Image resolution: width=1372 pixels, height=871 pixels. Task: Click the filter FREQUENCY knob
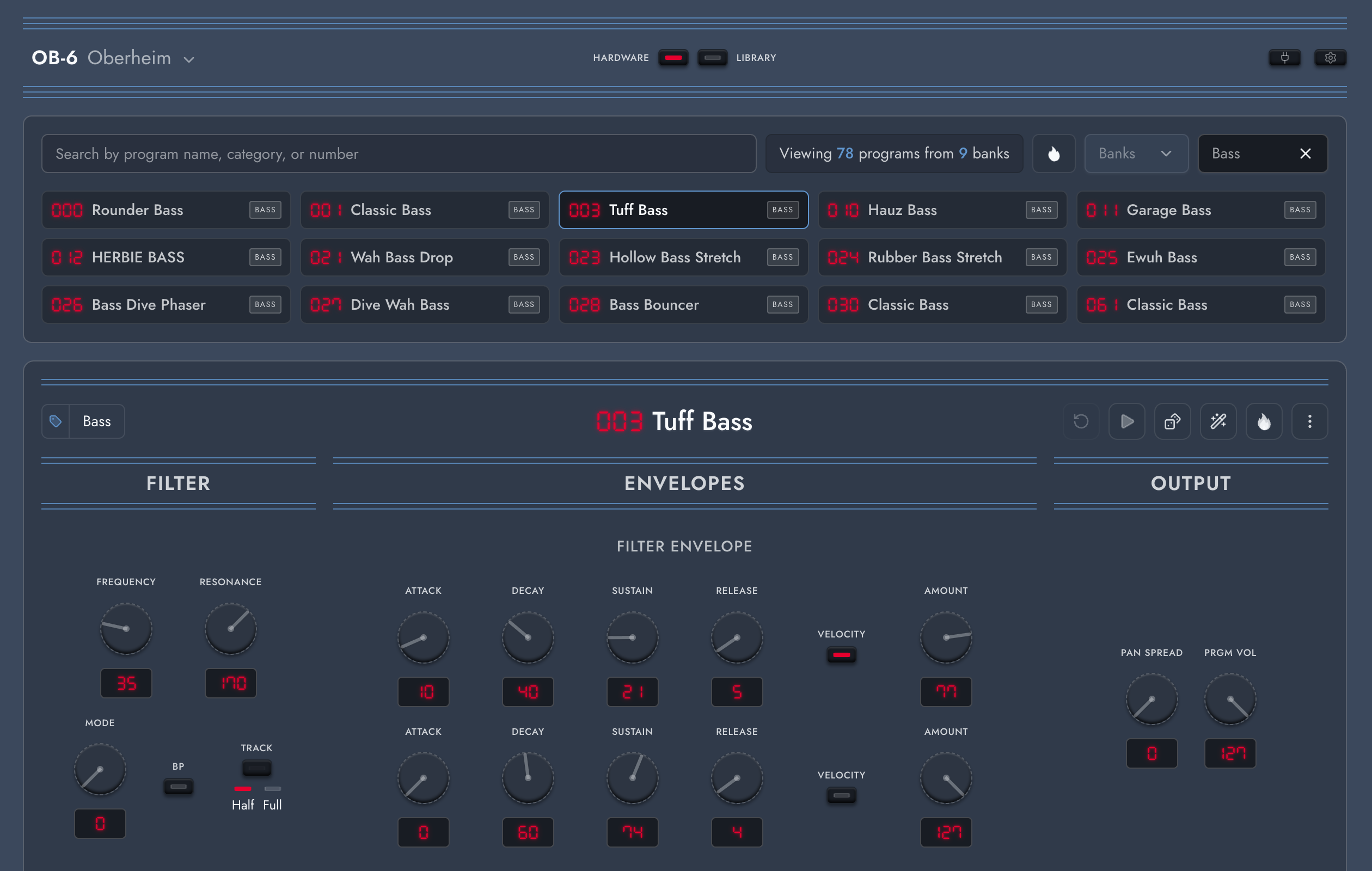[126, 628]
